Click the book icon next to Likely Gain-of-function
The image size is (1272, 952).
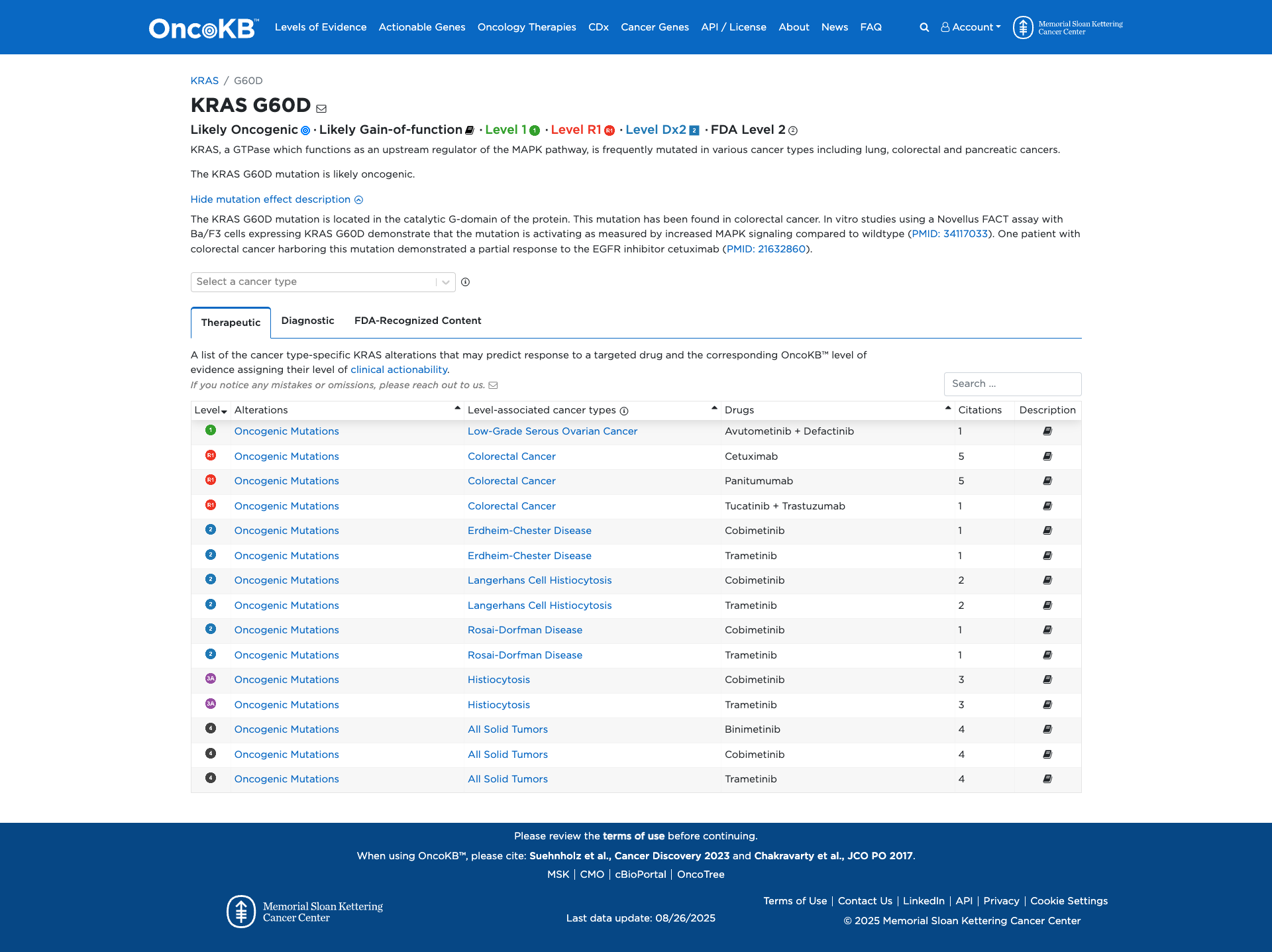tap(470, 131)
